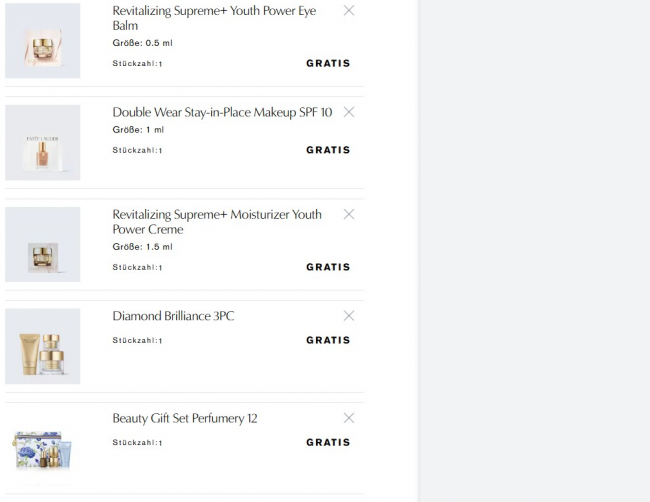Click Größe 1.5 ml text for Moisturizer
This screenshot has height=502, width=650.
[142, 247]
